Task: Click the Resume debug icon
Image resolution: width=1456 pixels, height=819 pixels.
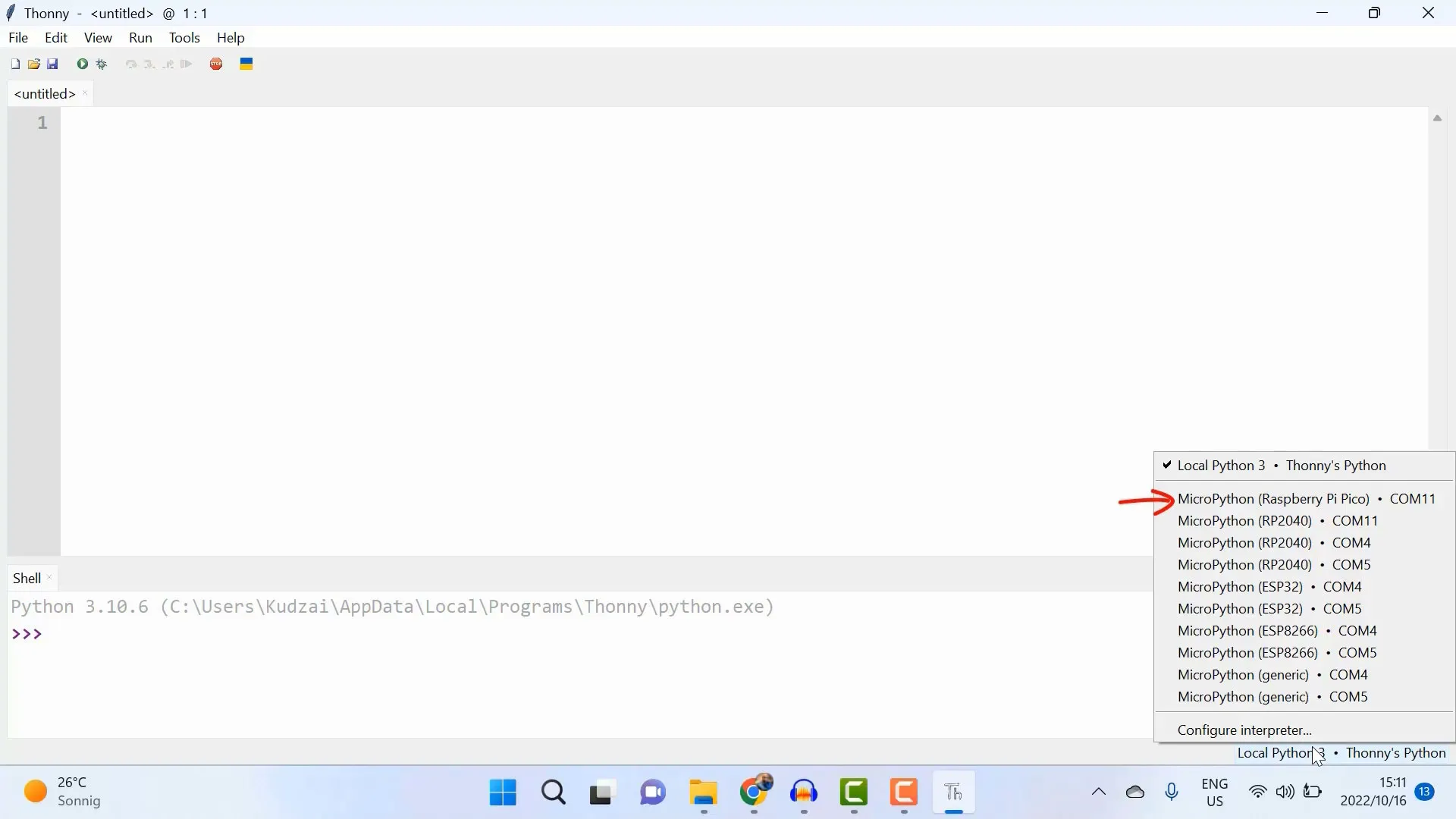Action: 187,64
